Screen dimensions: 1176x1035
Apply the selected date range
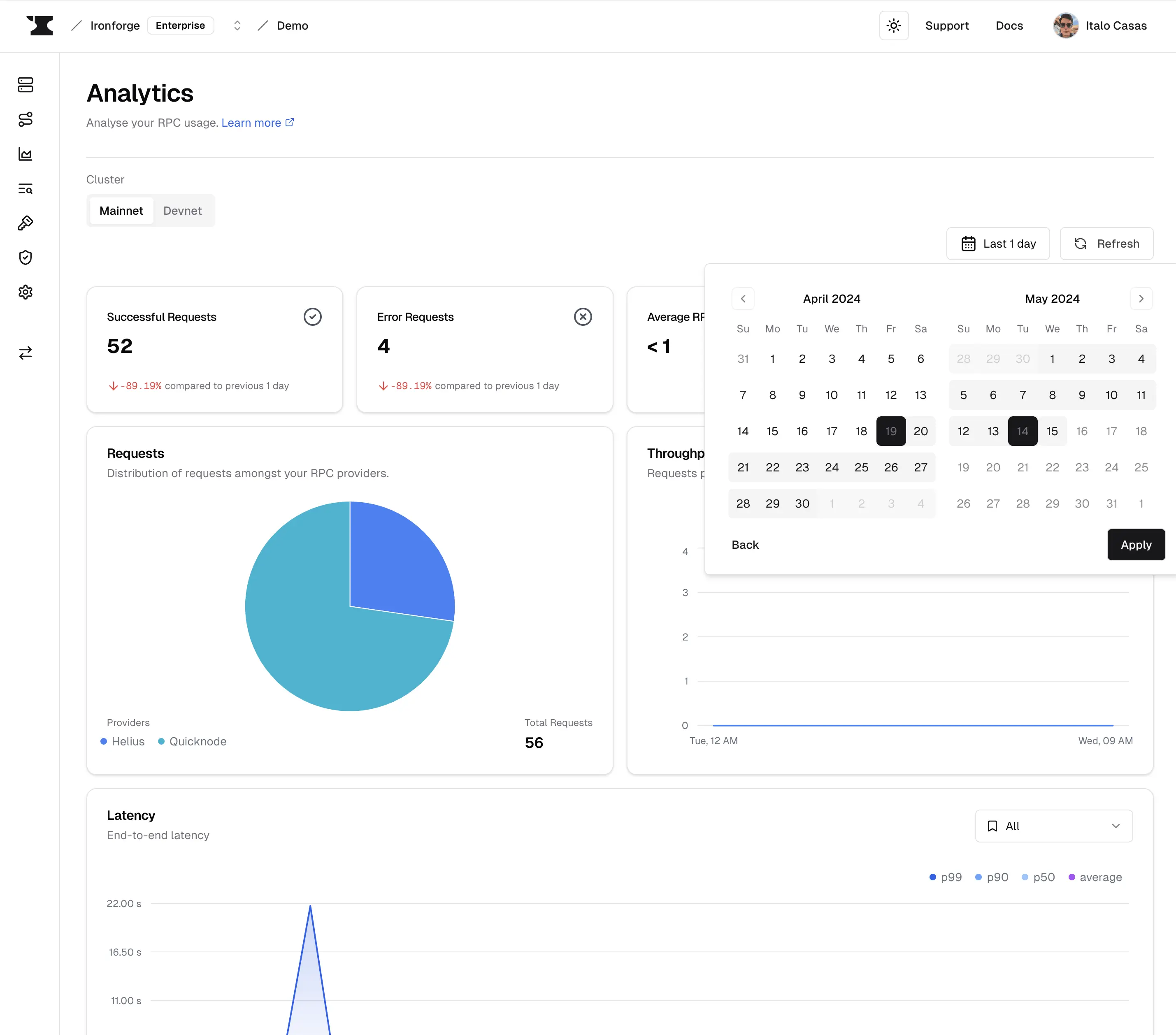point(1136,544)
